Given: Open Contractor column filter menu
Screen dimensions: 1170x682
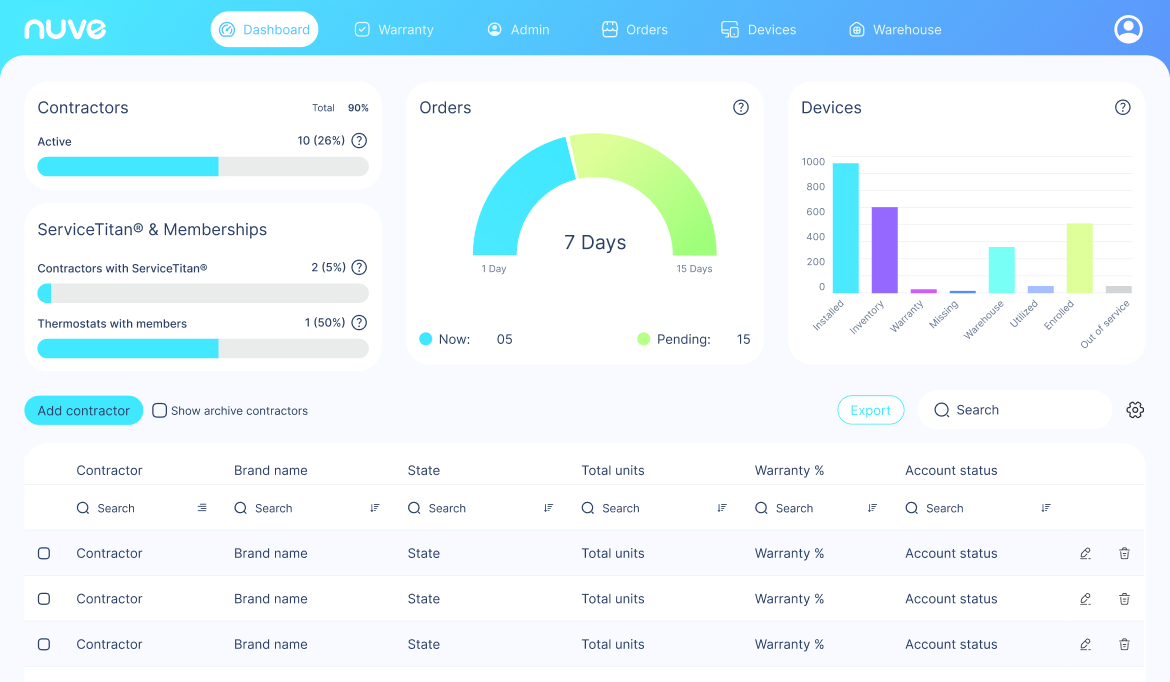Looking at the screenshot, I should pyautogui.click(x=202, y=508).
